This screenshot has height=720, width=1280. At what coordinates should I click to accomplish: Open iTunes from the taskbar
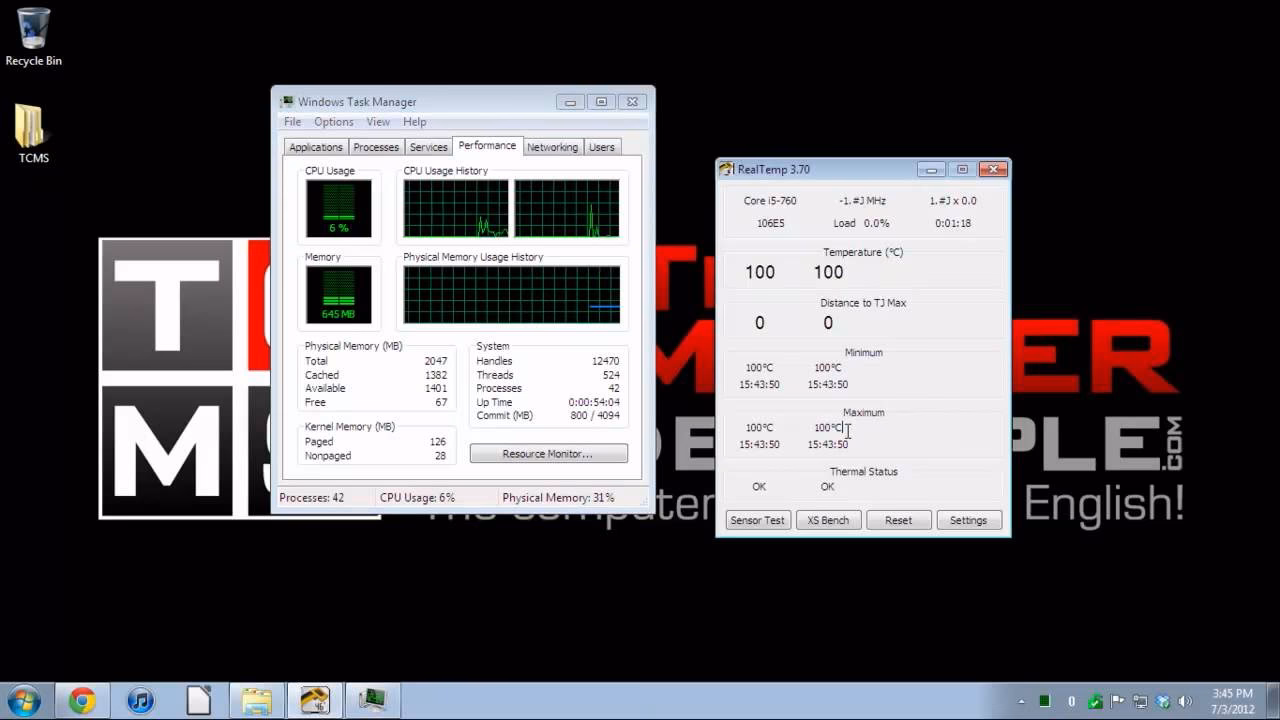(x=140, y=700)
